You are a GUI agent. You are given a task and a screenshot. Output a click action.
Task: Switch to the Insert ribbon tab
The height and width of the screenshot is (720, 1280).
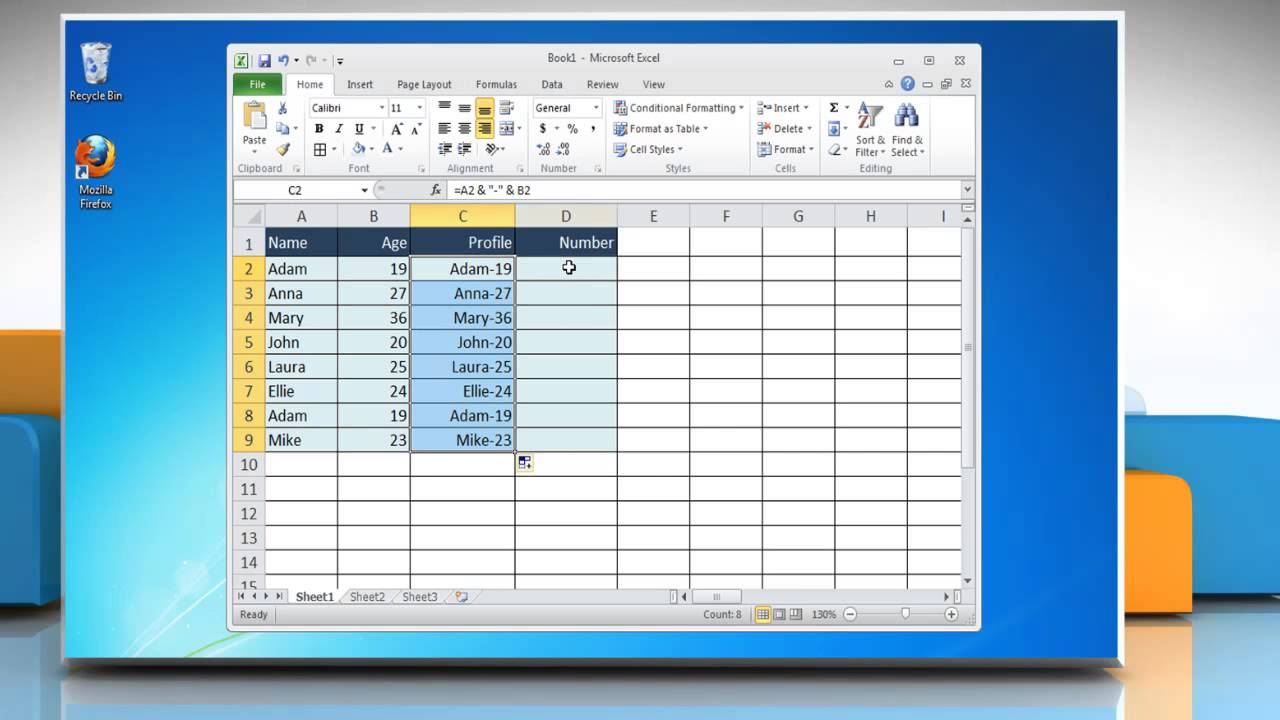[360, 84]
